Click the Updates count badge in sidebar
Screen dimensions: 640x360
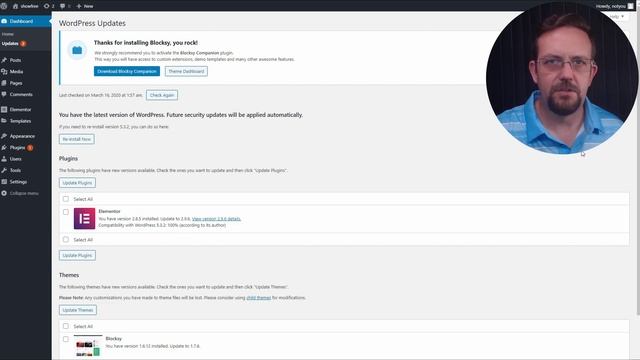23,43
